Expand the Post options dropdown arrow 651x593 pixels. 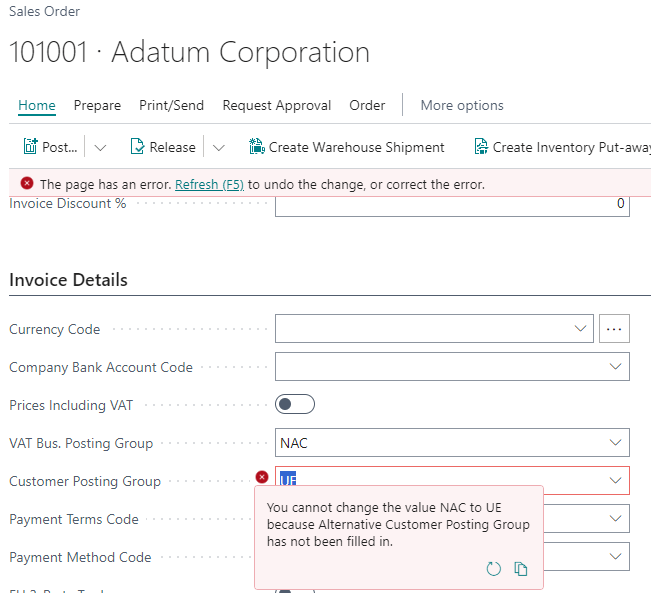100,147
